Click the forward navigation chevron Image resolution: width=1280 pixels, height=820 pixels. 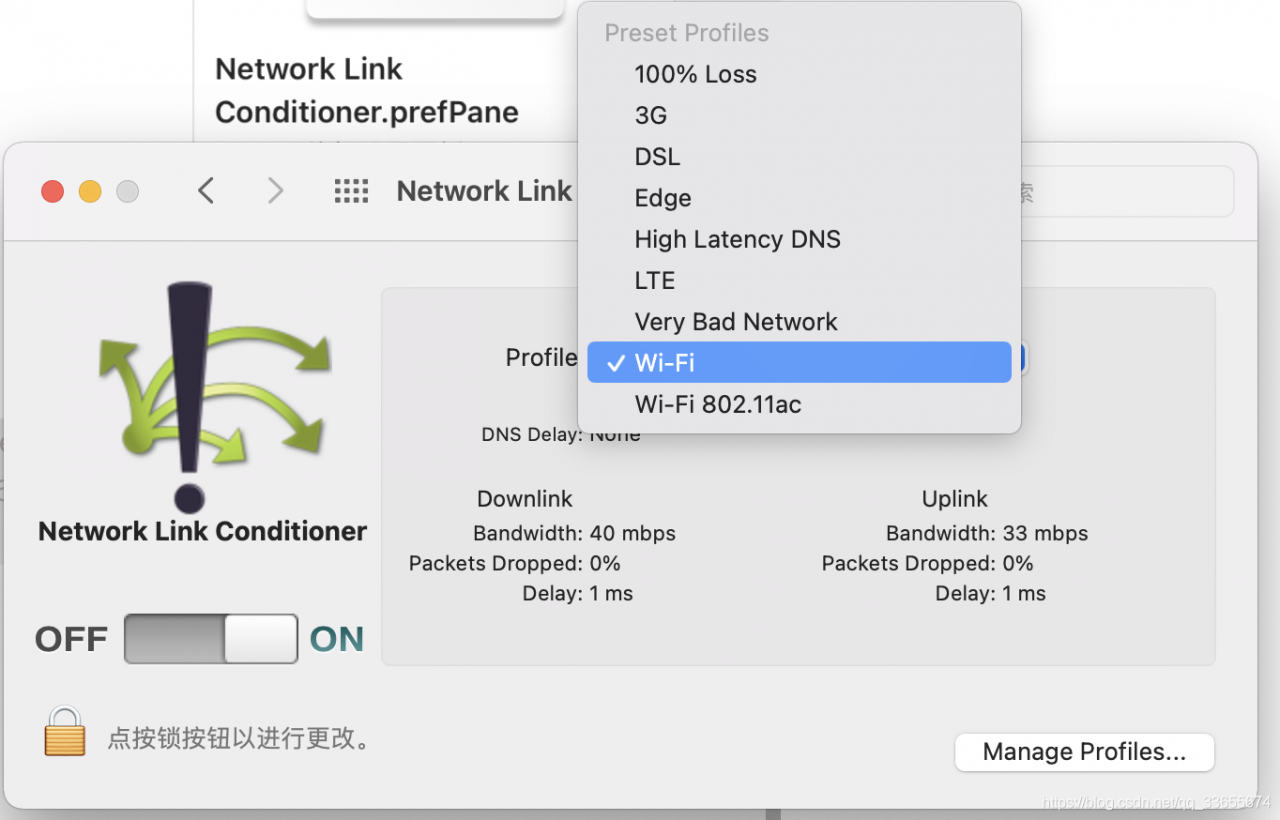click(x=275, y=190)
